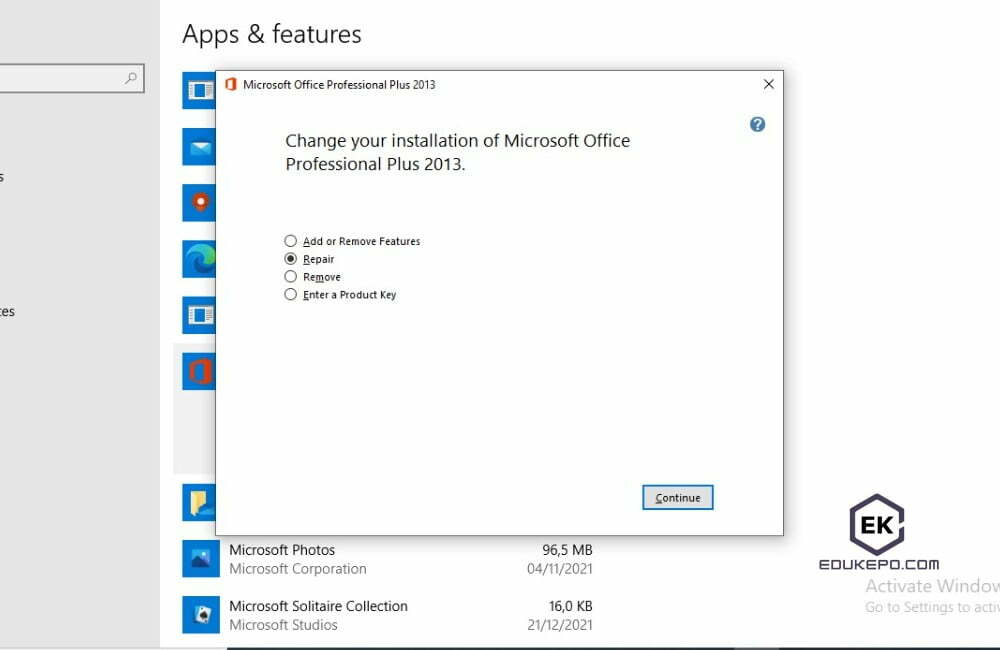Click the Office icon in apps list
Viewport: 1000px width, 650px height.
(199, 372)
